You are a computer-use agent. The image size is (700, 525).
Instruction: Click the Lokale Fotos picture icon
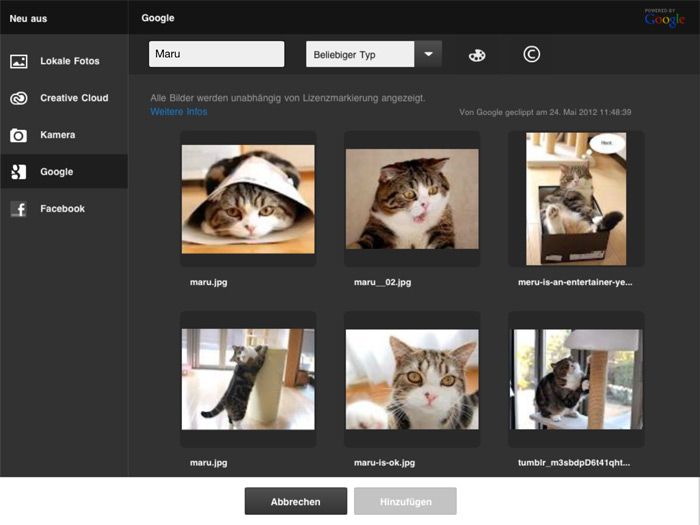(x=18, y=61)
